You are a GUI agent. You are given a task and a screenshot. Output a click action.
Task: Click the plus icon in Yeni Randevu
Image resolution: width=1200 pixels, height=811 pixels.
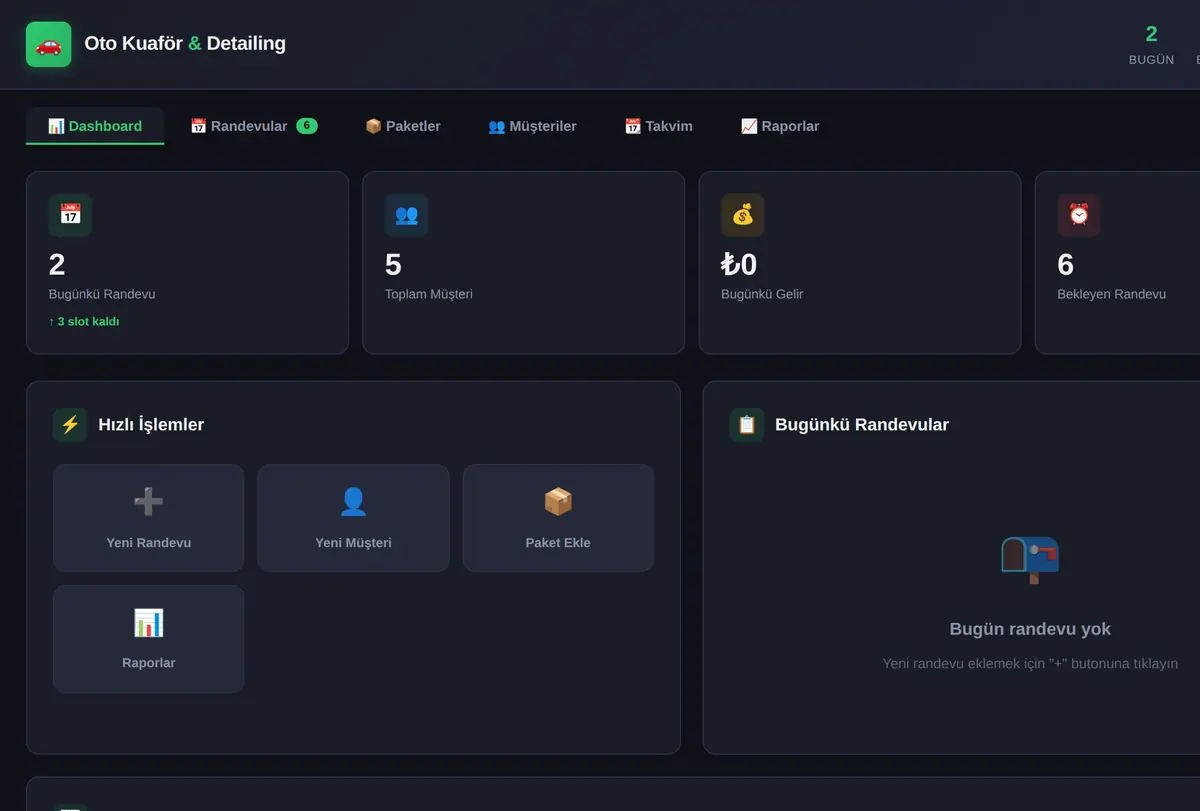(x=148, y=502)
